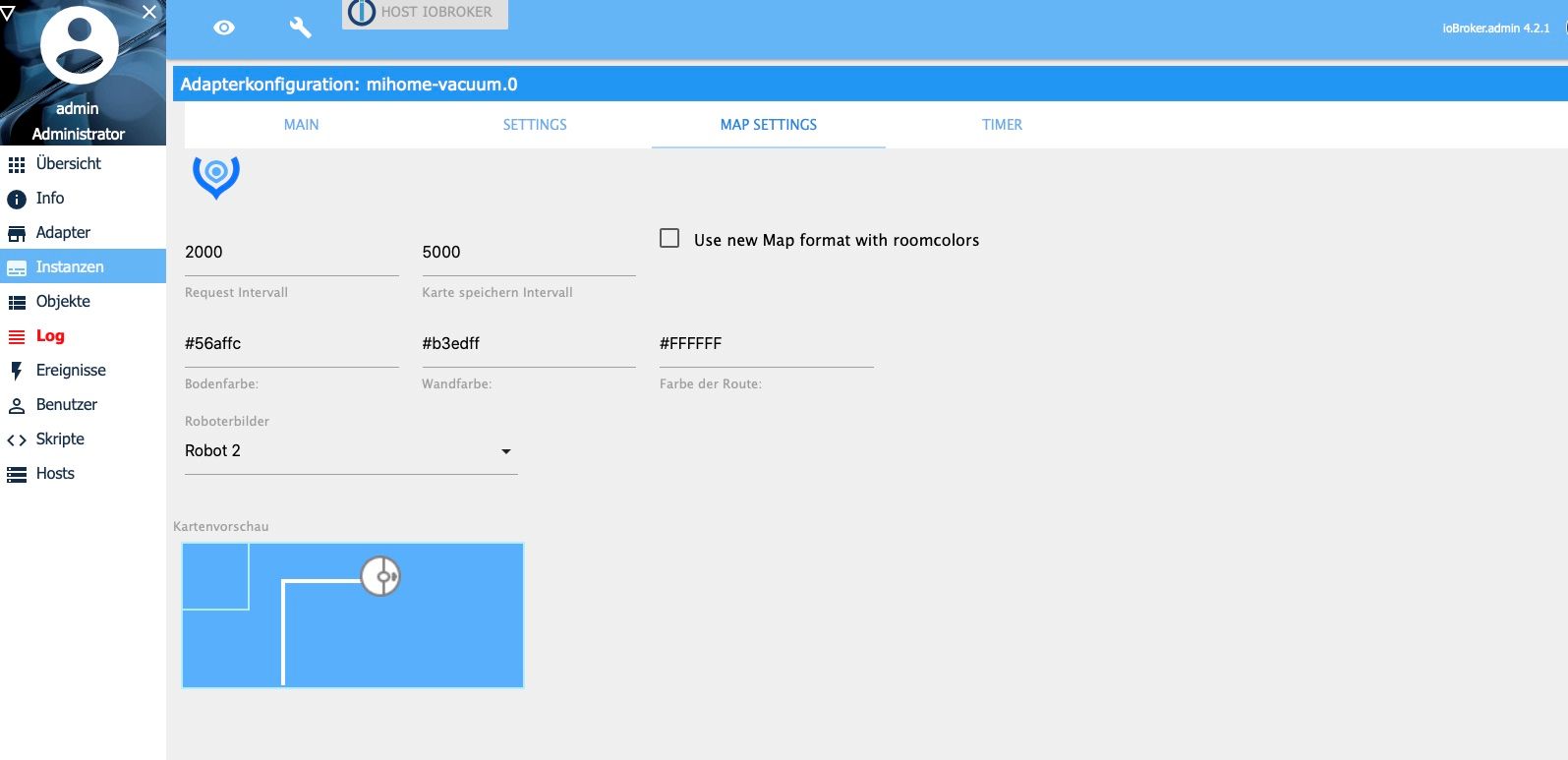Viewport: 1568px width, 760px height.
Task: Edit the Bodenfarbe color value
Action: [292, 344]
